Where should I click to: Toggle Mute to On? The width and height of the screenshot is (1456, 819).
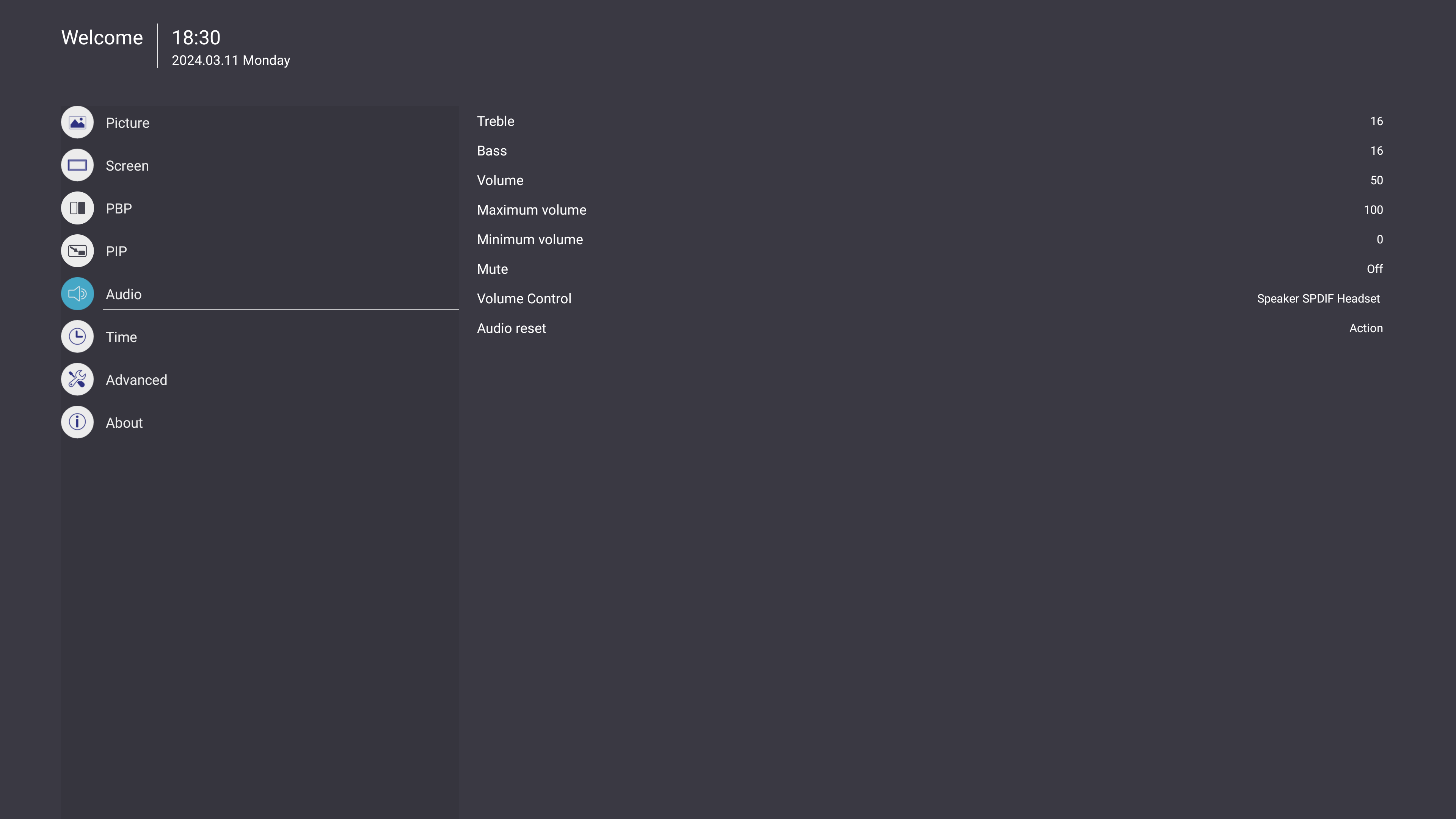pos(1375,269)
